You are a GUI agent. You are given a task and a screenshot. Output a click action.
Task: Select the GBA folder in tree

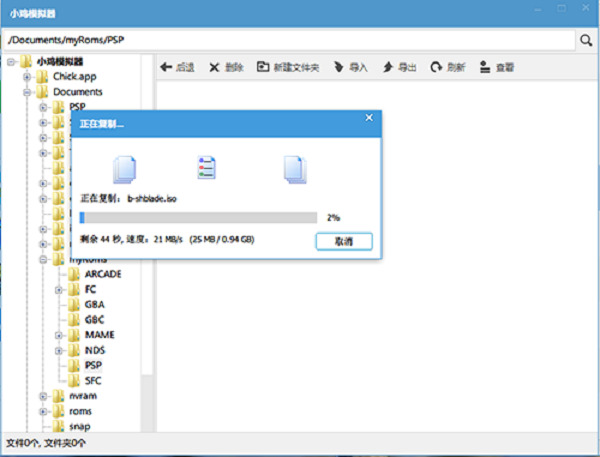coord(96,305)
